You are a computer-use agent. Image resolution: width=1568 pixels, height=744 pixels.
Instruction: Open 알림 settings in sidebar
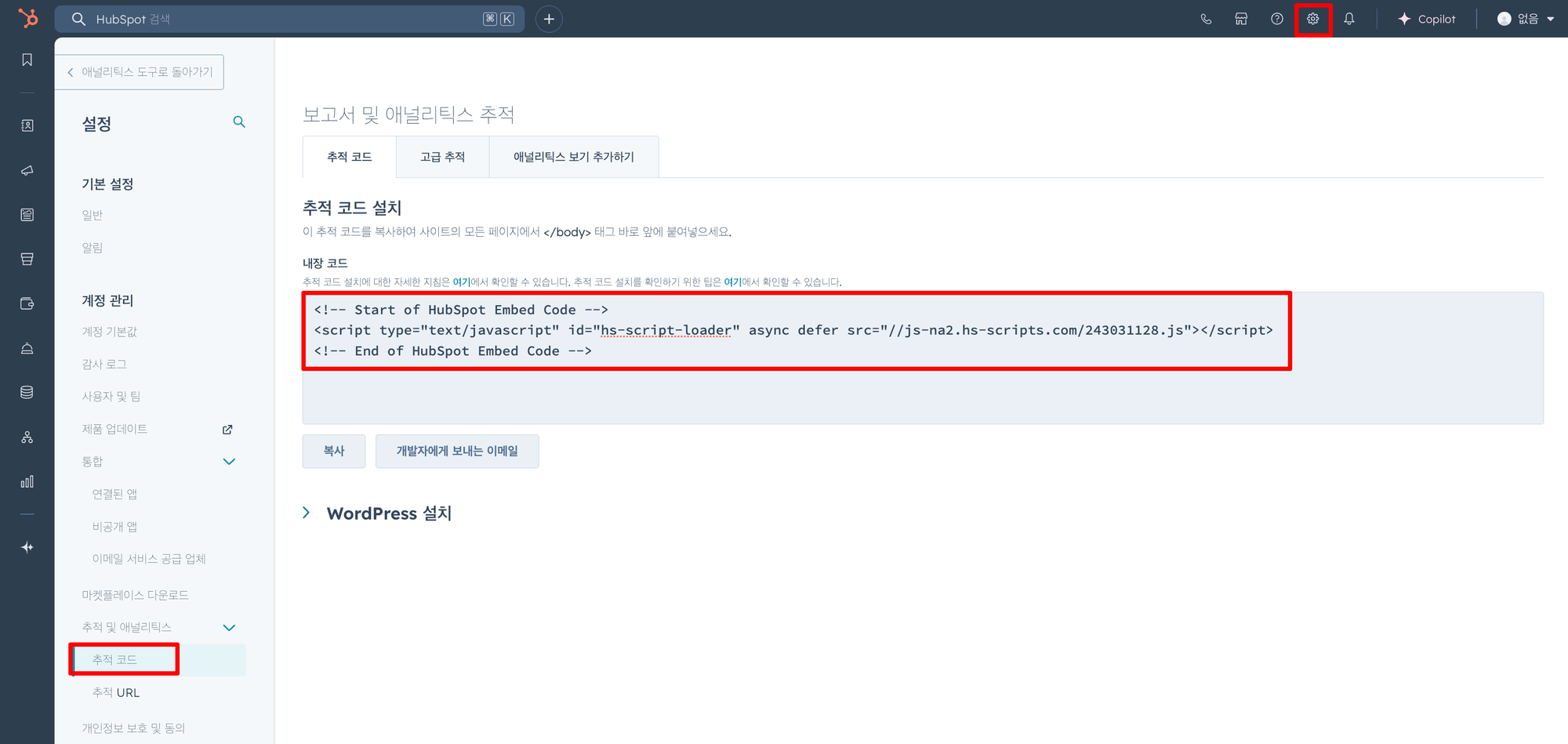pos(93,248)
